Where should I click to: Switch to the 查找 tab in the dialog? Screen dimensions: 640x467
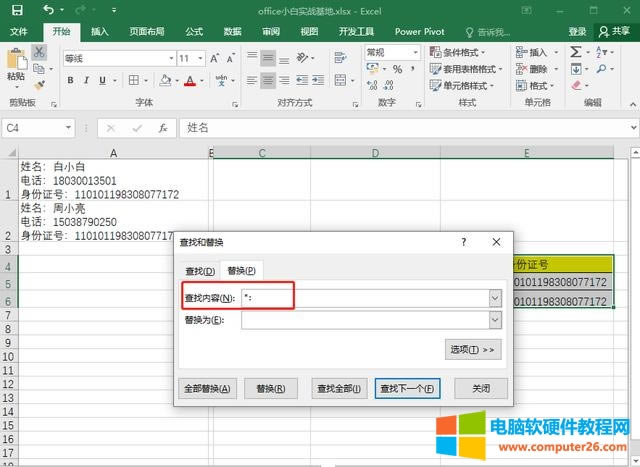(197, 271)
